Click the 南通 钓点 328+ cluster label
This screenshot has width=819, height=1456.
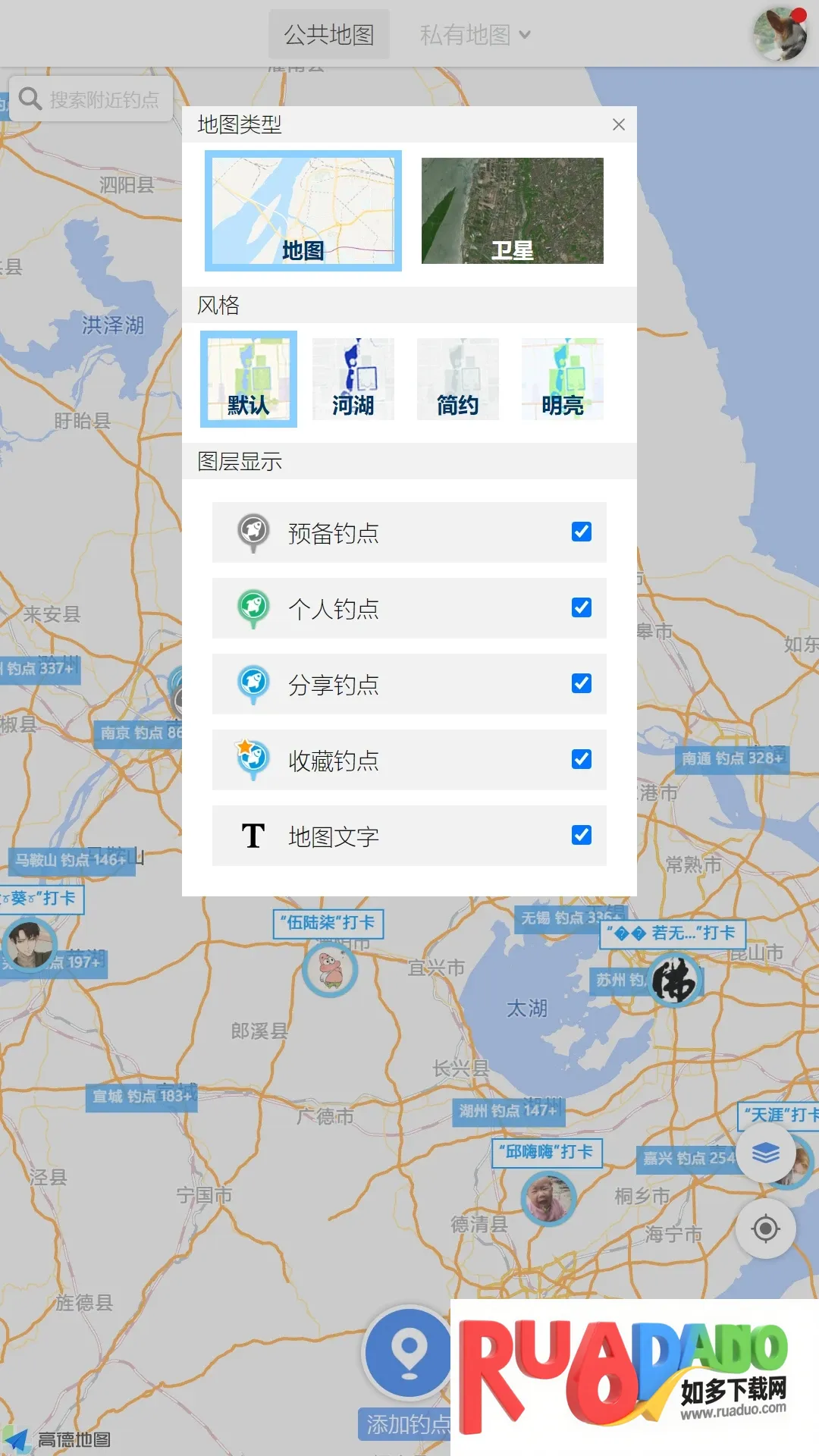click(732, 758)
